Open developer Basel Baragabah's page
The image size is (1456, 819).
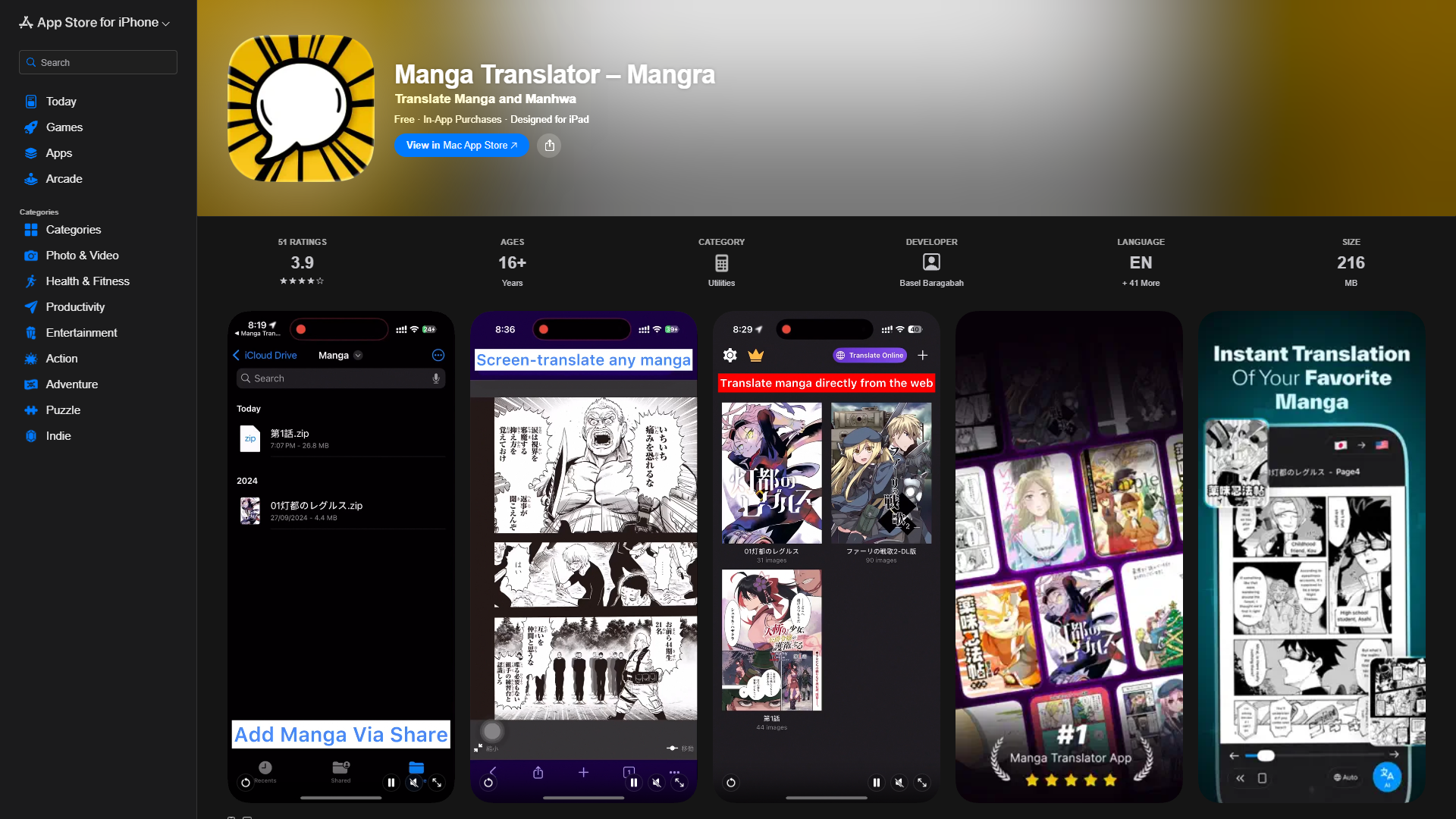(x=931, y=283)
